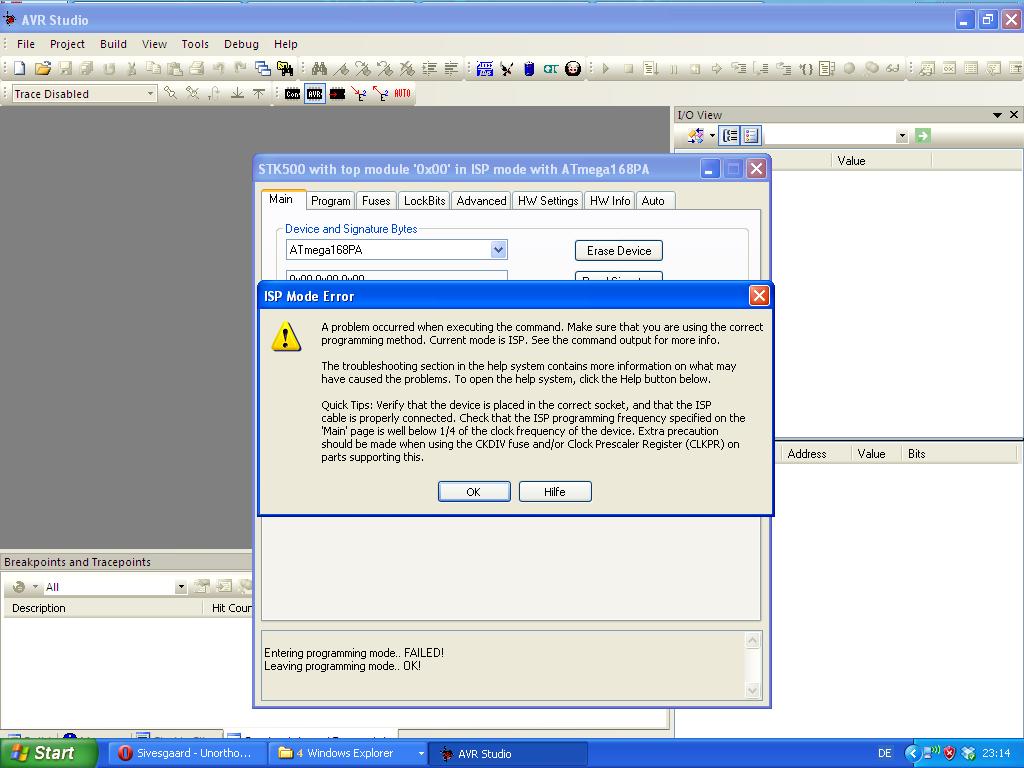Click output log scrollbar up arrow

point(752,641)
